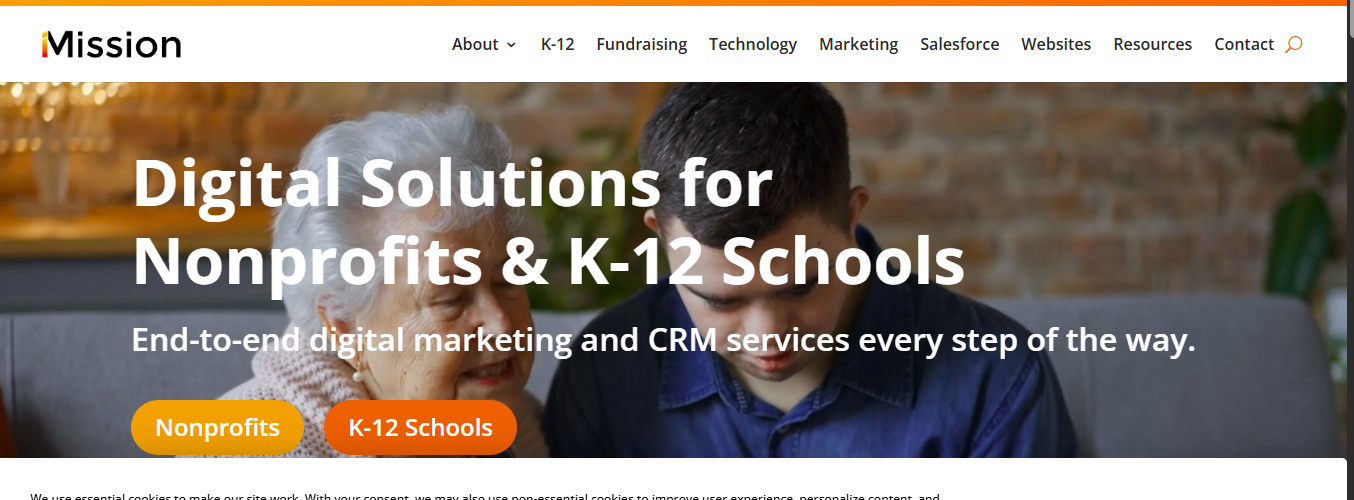The height and width of the screenshot is (500, 1354).
Task: Open the About menu
Action: [484, 44]
